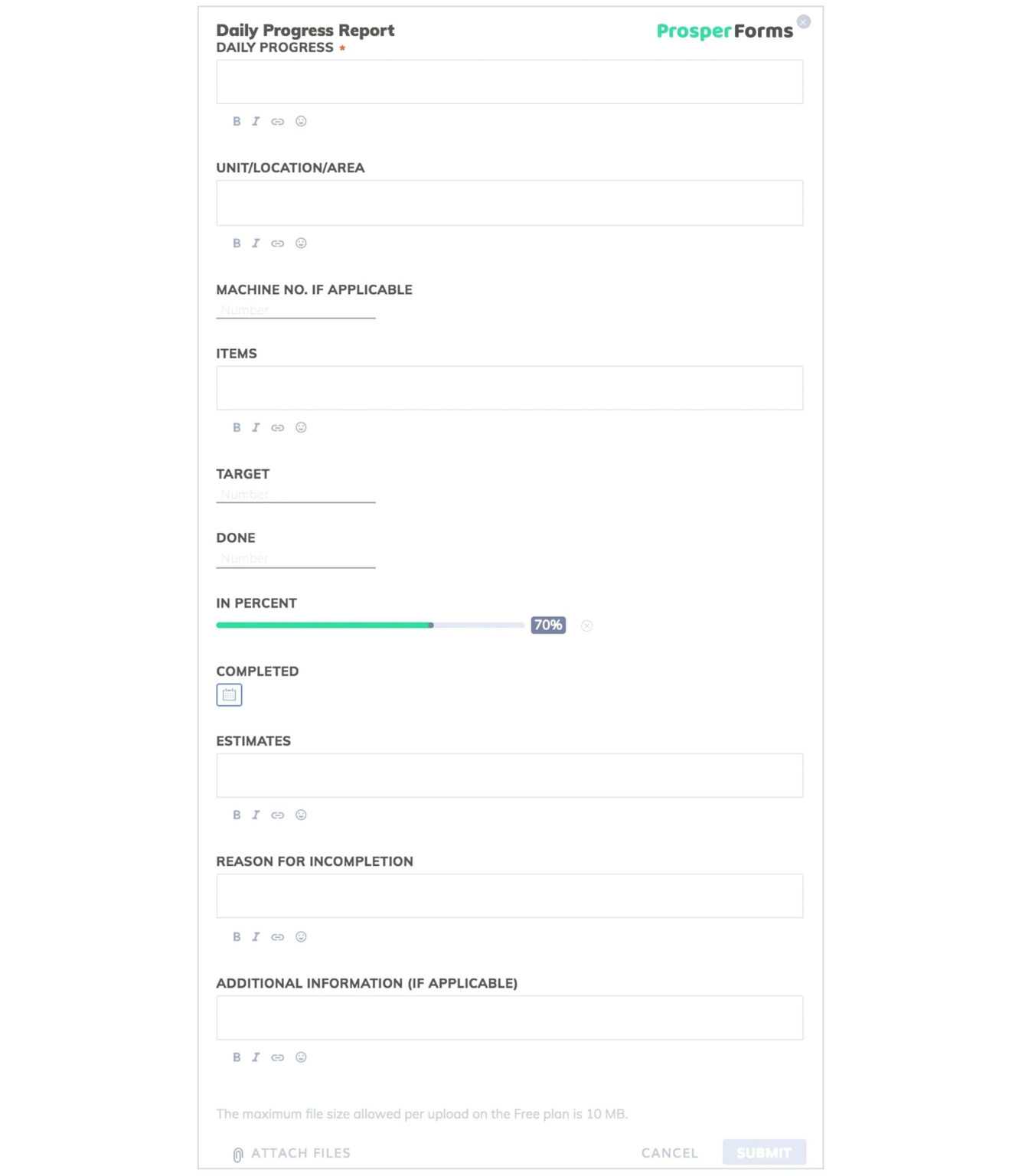
Task: Click the Daily Progress text area
Action: point(509,81)
